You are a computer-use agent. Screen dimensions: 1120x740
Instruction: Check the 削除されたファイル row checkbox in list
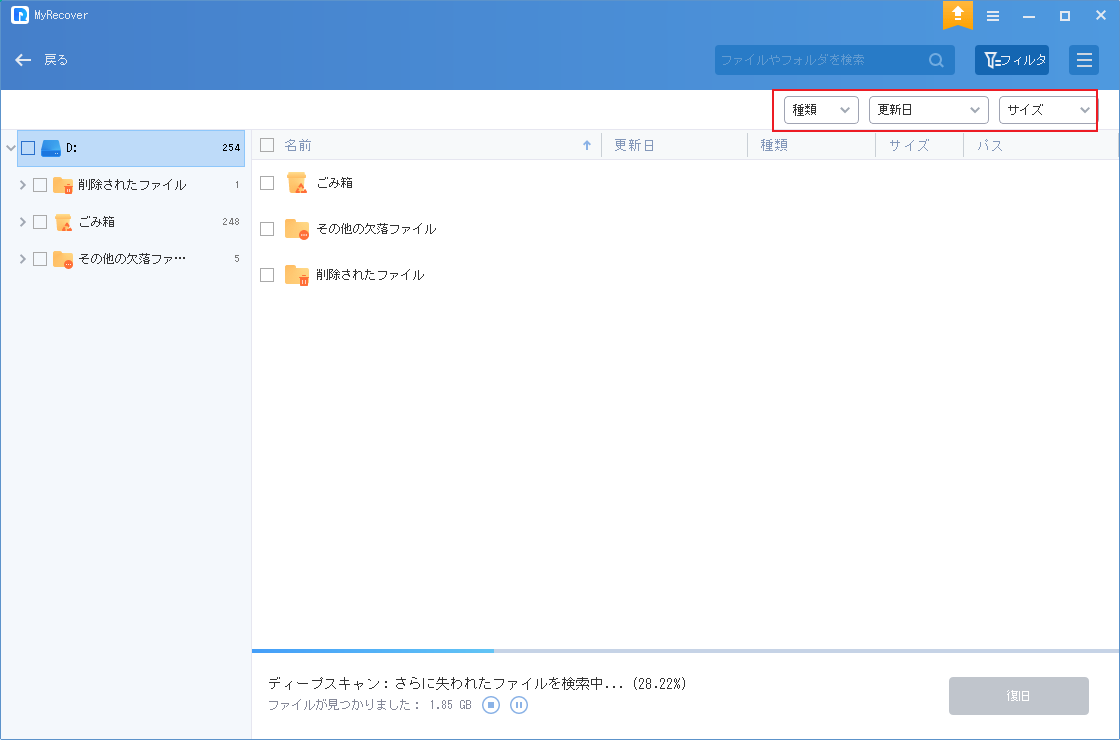(x=267, y=275)
